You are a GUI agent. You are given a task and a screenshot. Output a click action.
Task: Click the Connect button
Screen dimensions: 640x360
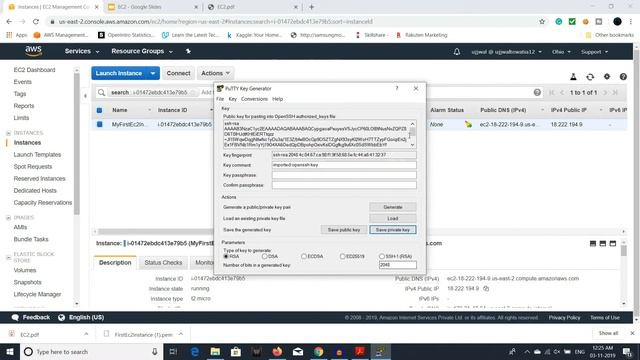[178, 73]
